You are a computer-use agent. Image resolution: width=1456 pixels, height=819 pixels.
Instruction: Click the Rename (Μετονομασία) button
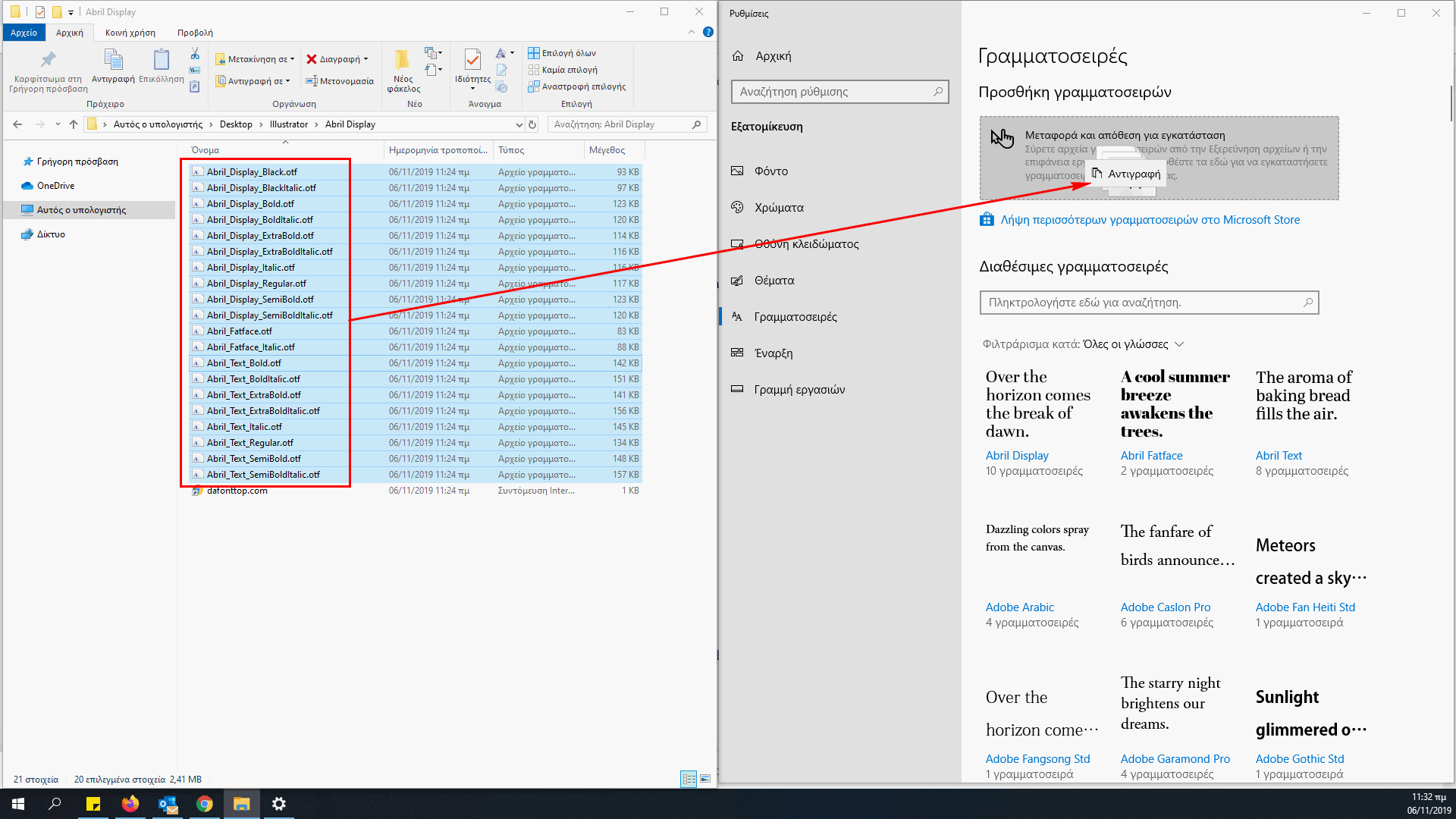[x=340, y=81]
